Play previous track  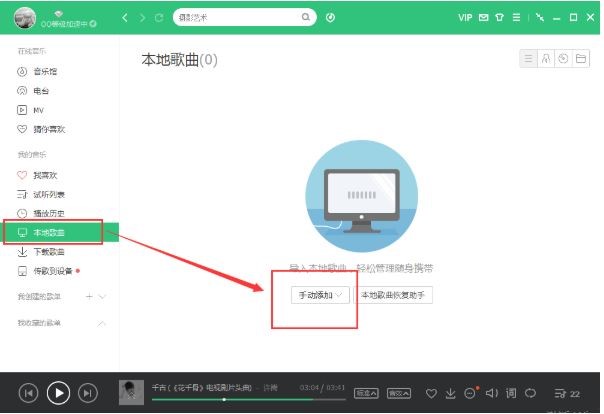point(29,393)
